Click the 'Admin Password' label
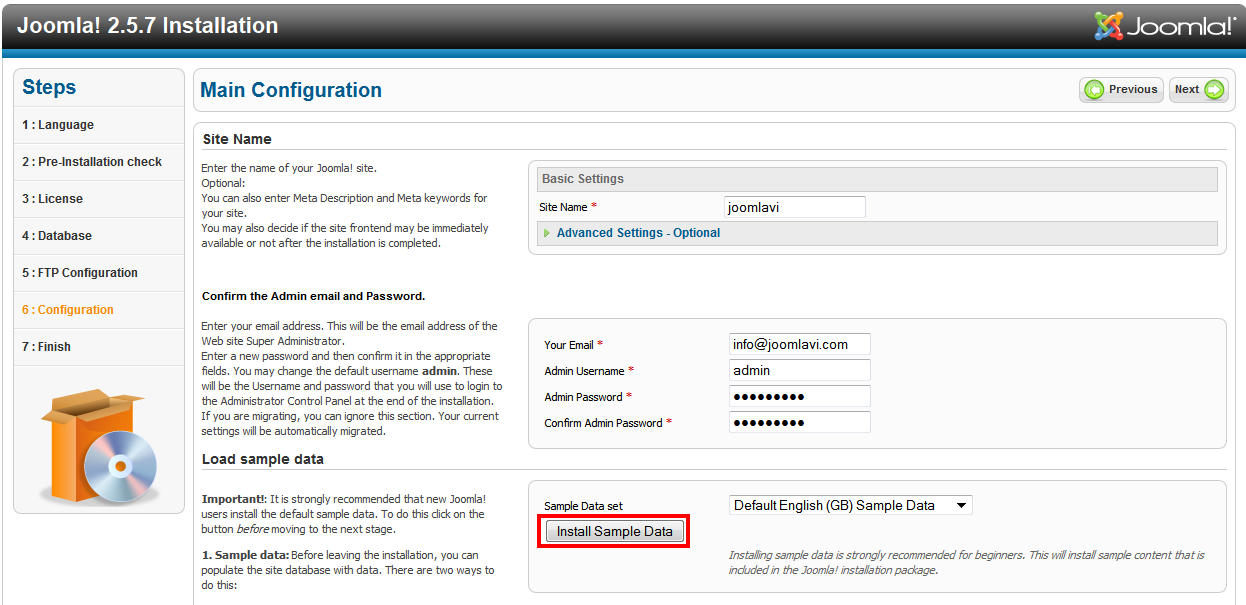This screenshot has height=605, width=1246. tap(583, 397)
